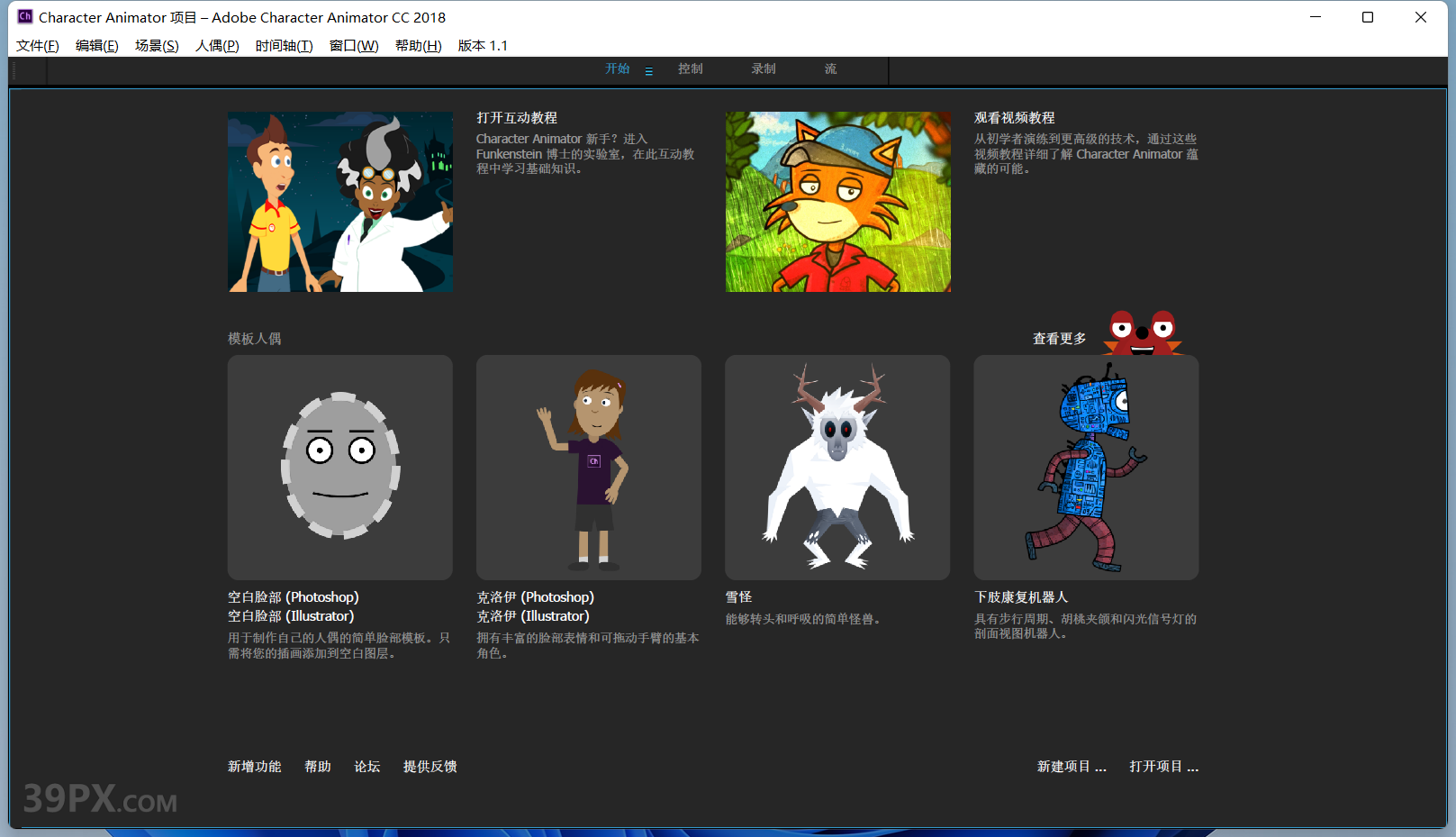Close the Character Animator window

point(1421,17)
